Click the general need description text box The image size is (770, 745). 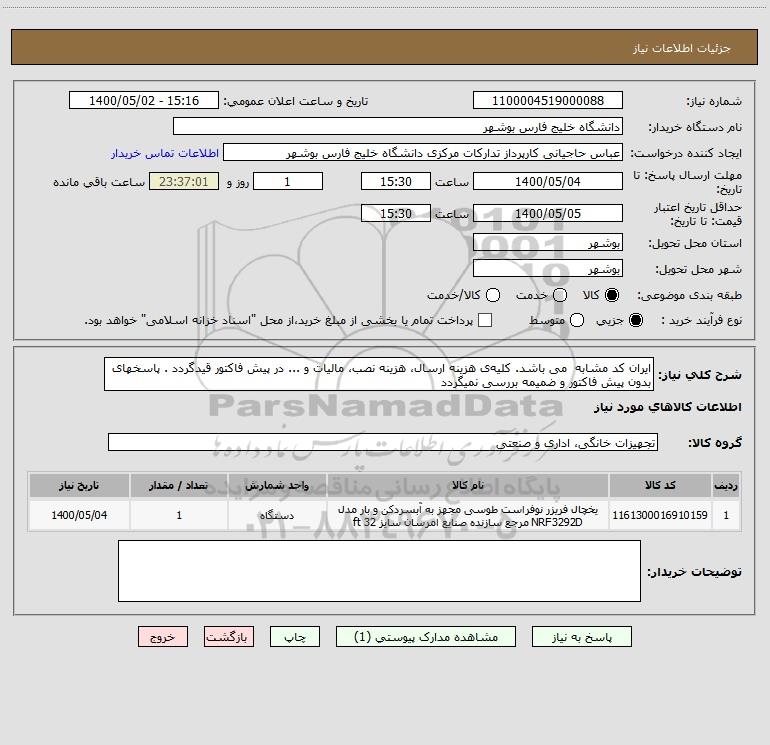379,374
